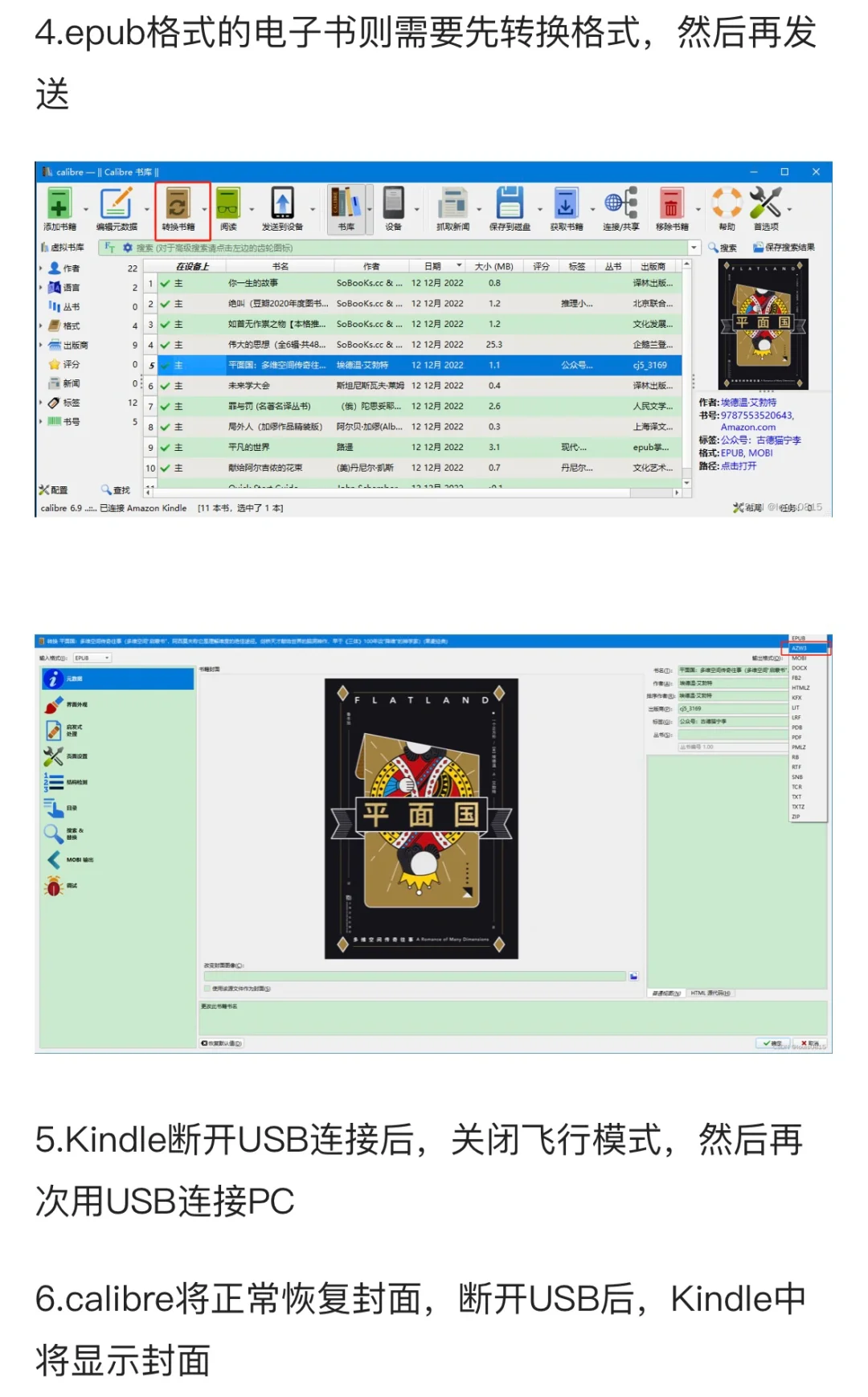The height and width of the screenshot is (1397, 868).
Task: Expand the 格式 (Formats) tree node
Action: coord(41,326)
